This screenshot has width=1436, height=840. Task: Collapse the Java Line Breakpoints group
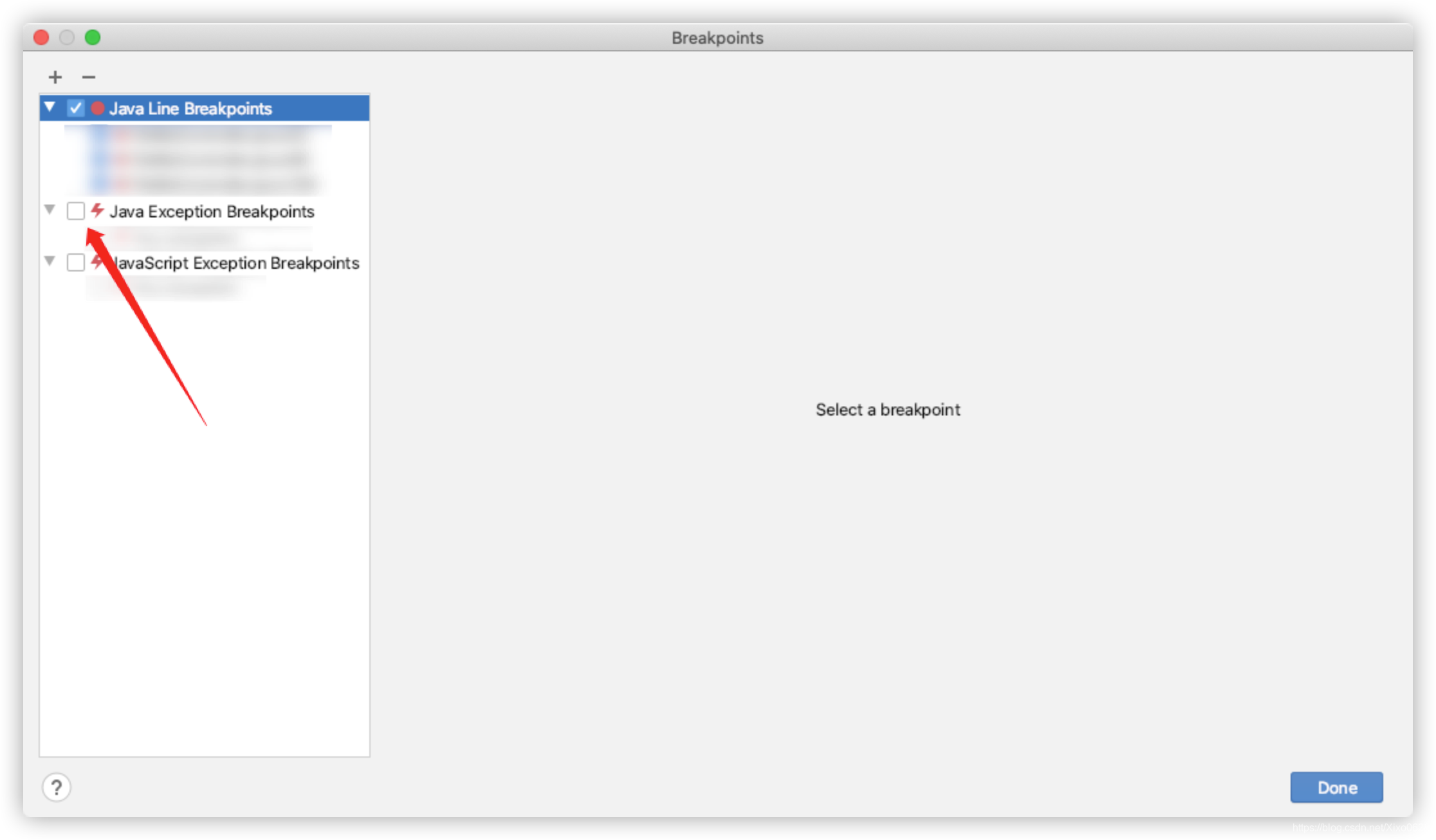50,107
